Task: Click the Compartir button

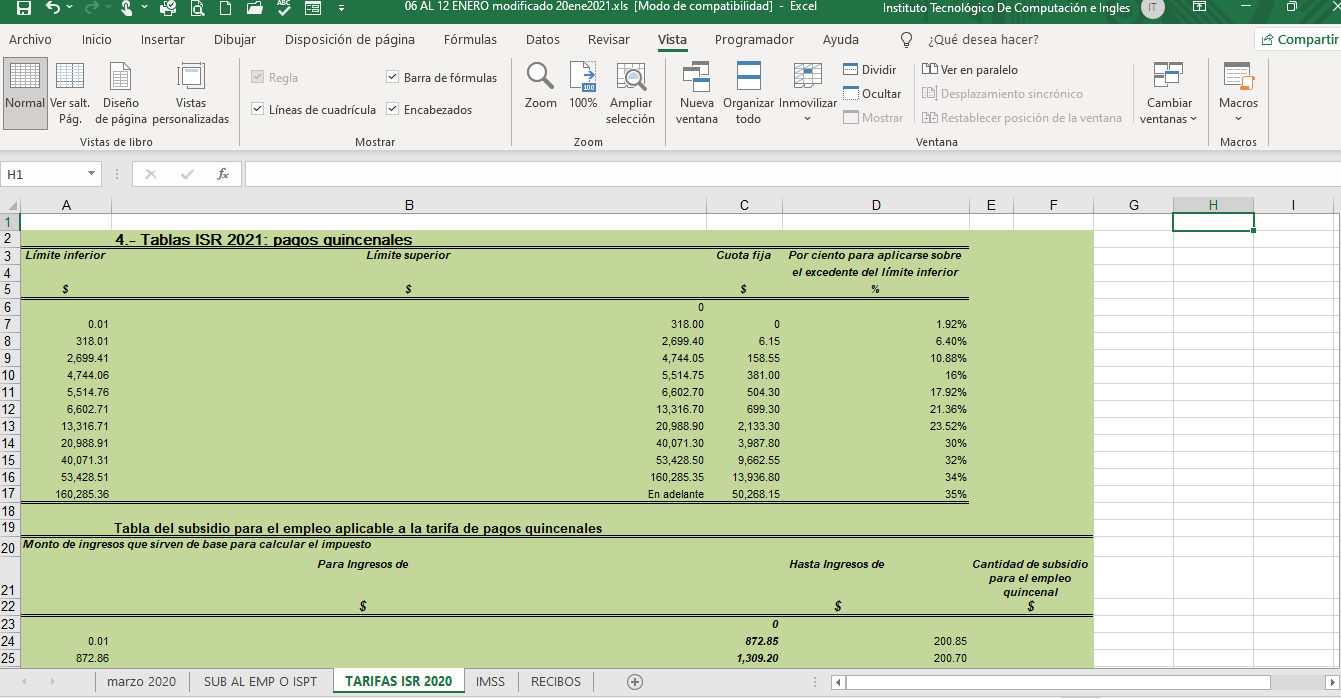Action: (x=1299, y=40)
